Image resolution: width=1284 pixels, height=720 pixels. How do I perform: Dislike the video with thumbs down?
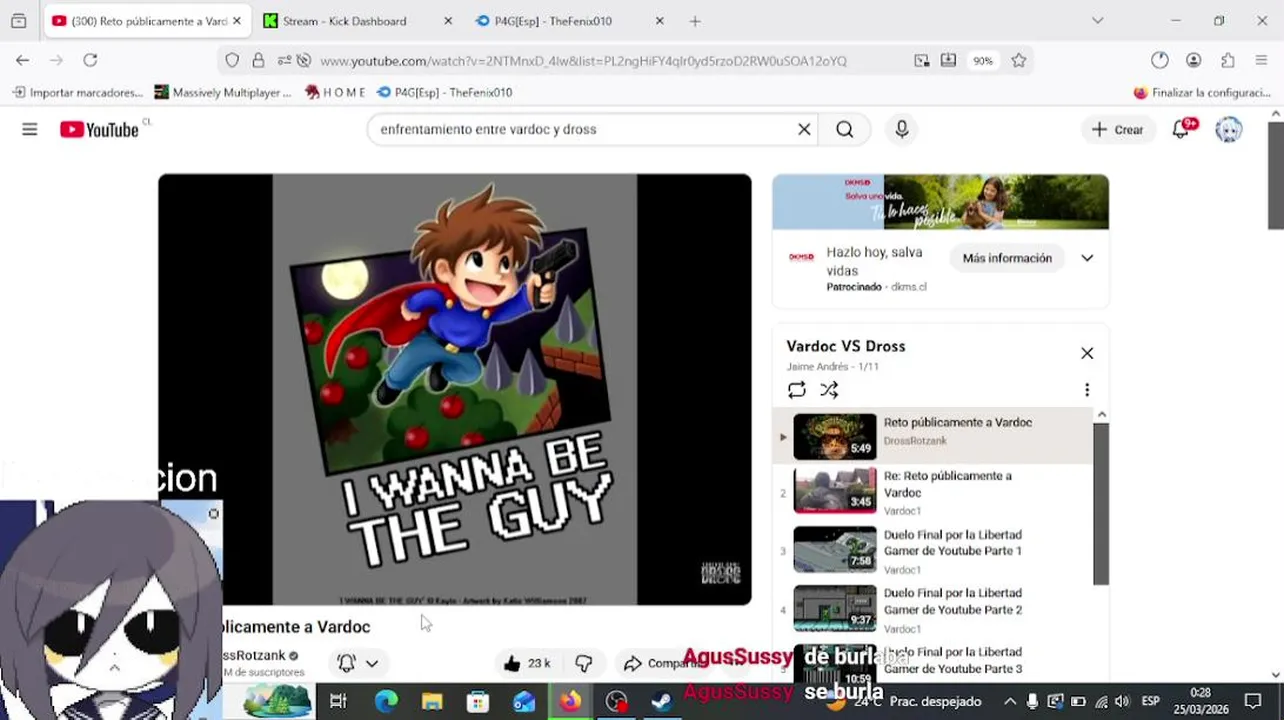click(584, 663)
